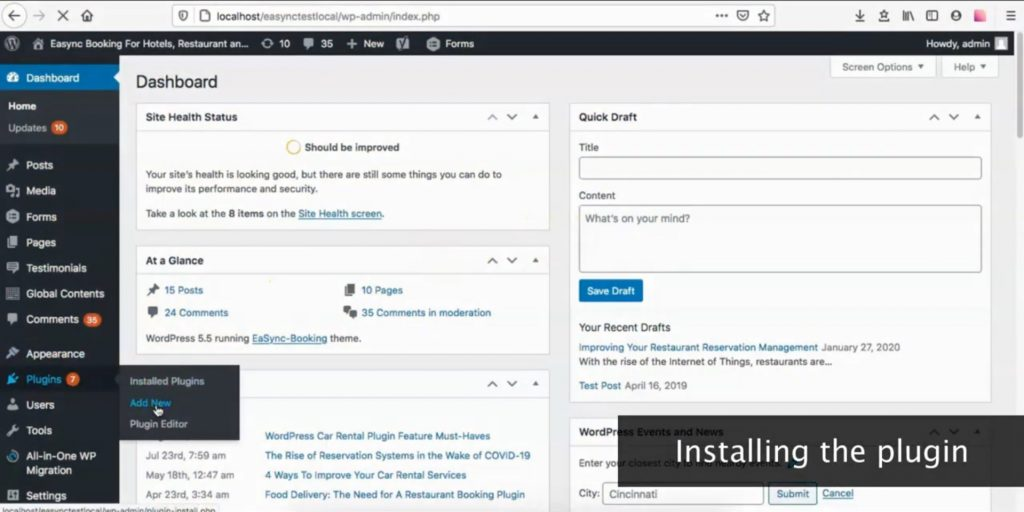Open Global Contents in the sidebar

click(65, 294)
